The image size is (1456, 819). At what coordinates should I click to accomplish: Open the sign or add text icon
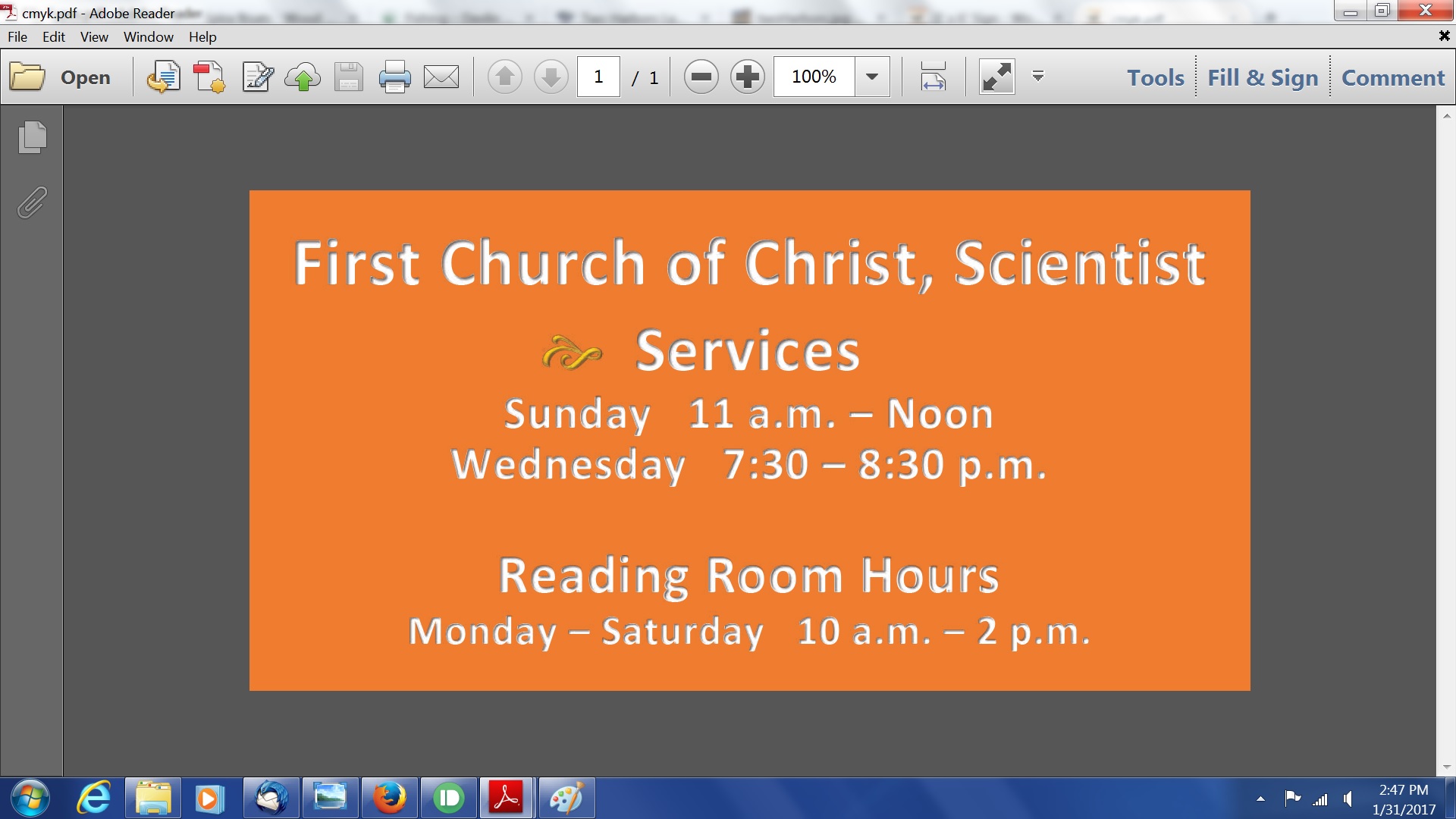point(257,77)
